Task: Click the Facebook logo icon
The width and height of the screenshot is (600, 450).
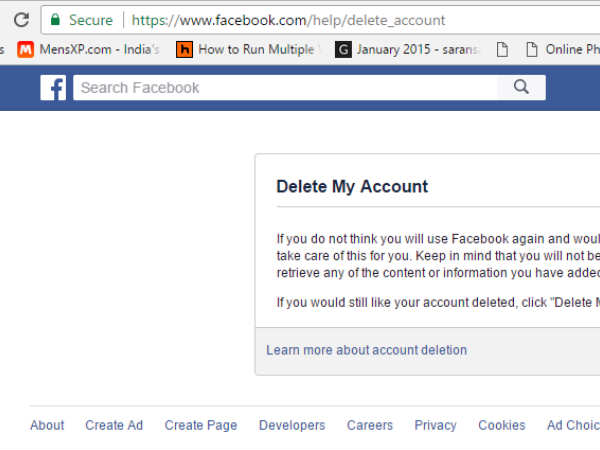Action: 53,88
